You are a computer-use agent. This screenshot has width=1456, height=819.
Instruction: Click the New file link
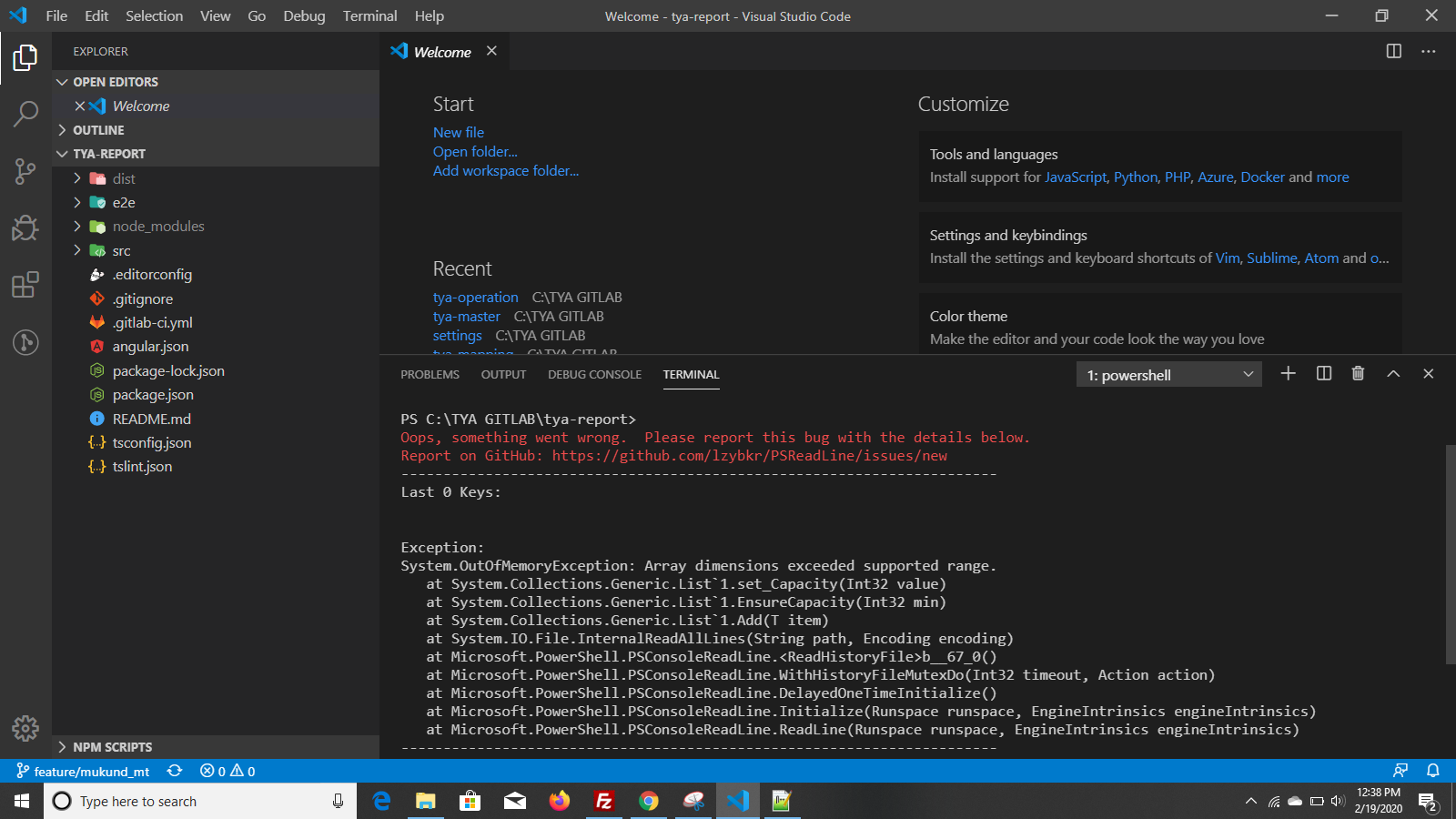(459, 132)
